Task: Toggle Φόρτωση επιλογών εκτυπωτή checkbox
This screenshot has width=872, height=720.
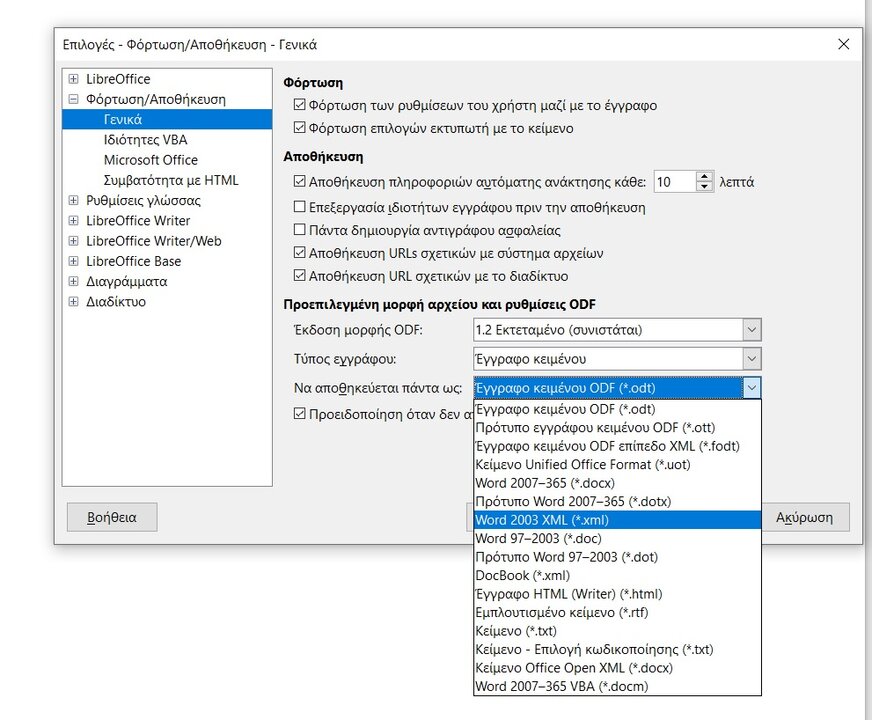Action: (x=299, y=128)
